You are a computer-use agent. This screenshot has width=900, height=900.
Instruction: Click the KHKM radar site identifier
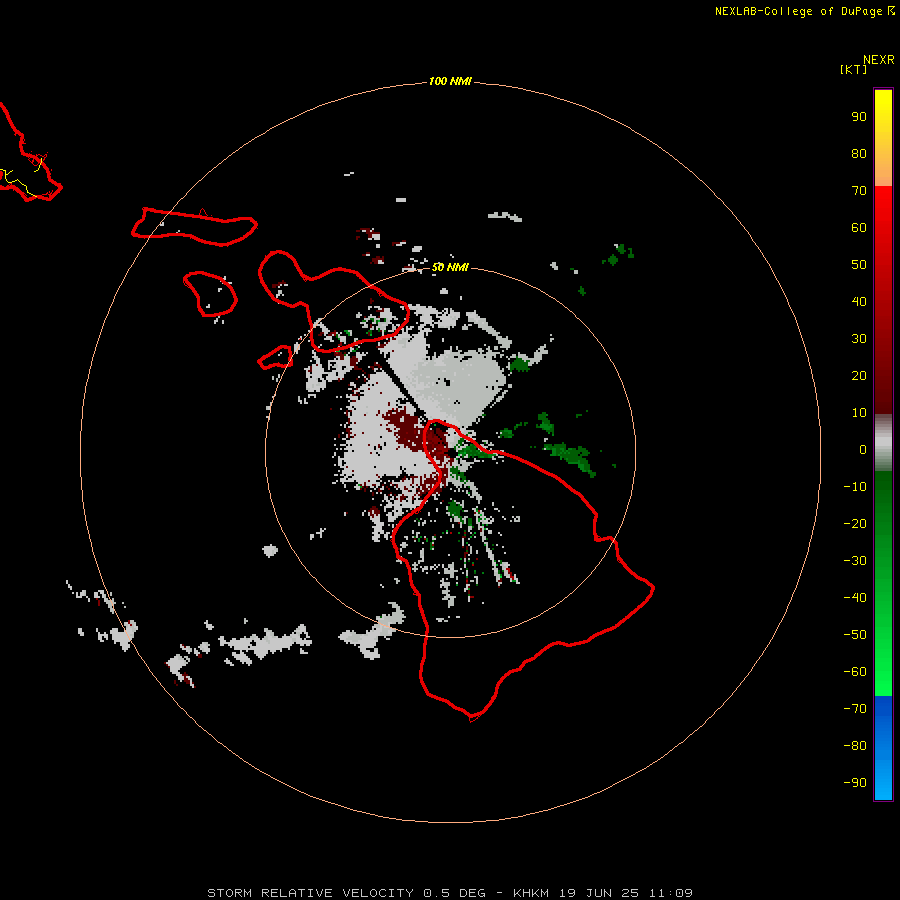coord(531,893)
